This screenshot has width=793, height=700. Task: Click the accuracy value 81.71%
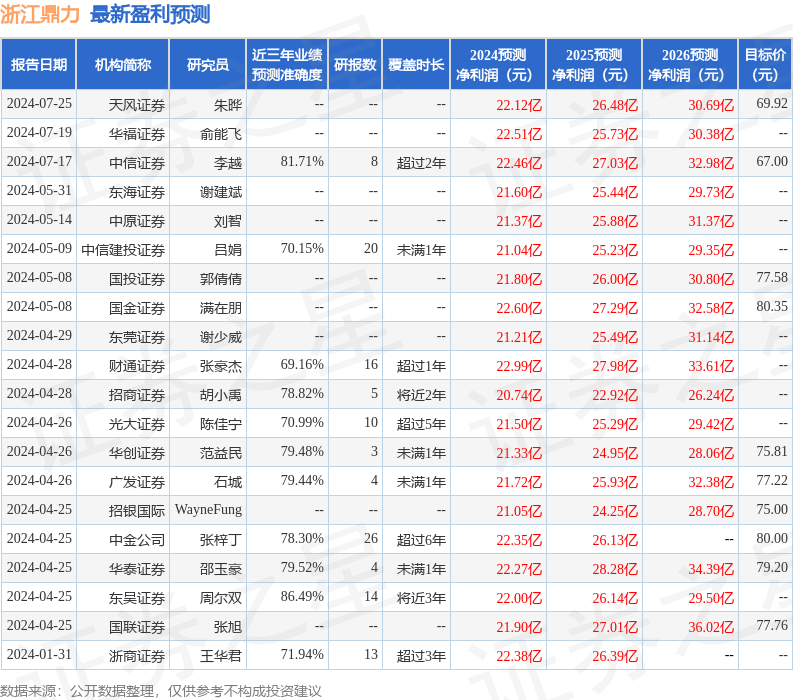[x=302, y=161]
